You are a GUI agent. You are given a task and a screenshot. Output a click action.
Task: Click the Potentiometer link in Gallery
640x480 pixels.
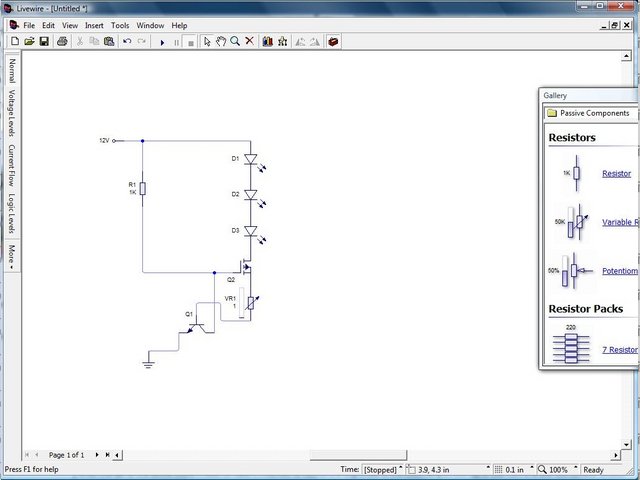[x=619, y=270]
